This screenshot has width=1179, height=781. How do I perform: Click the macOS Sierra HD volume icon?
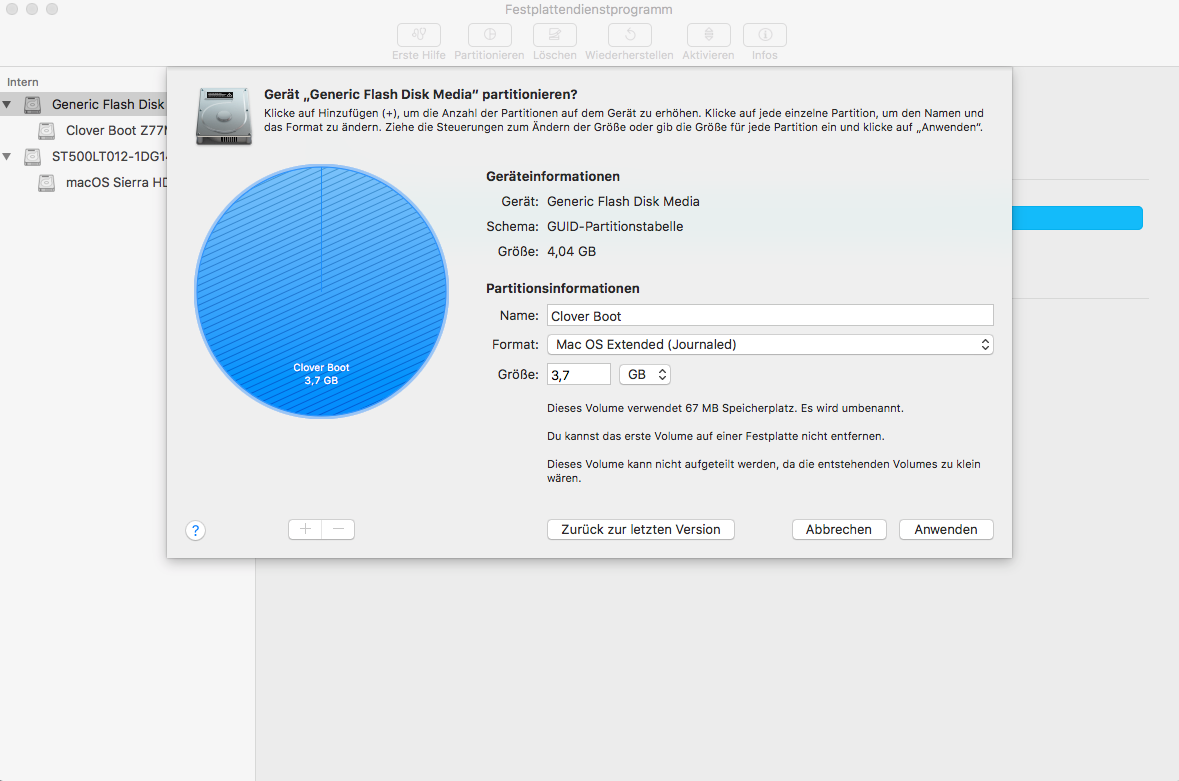(47, 183)
